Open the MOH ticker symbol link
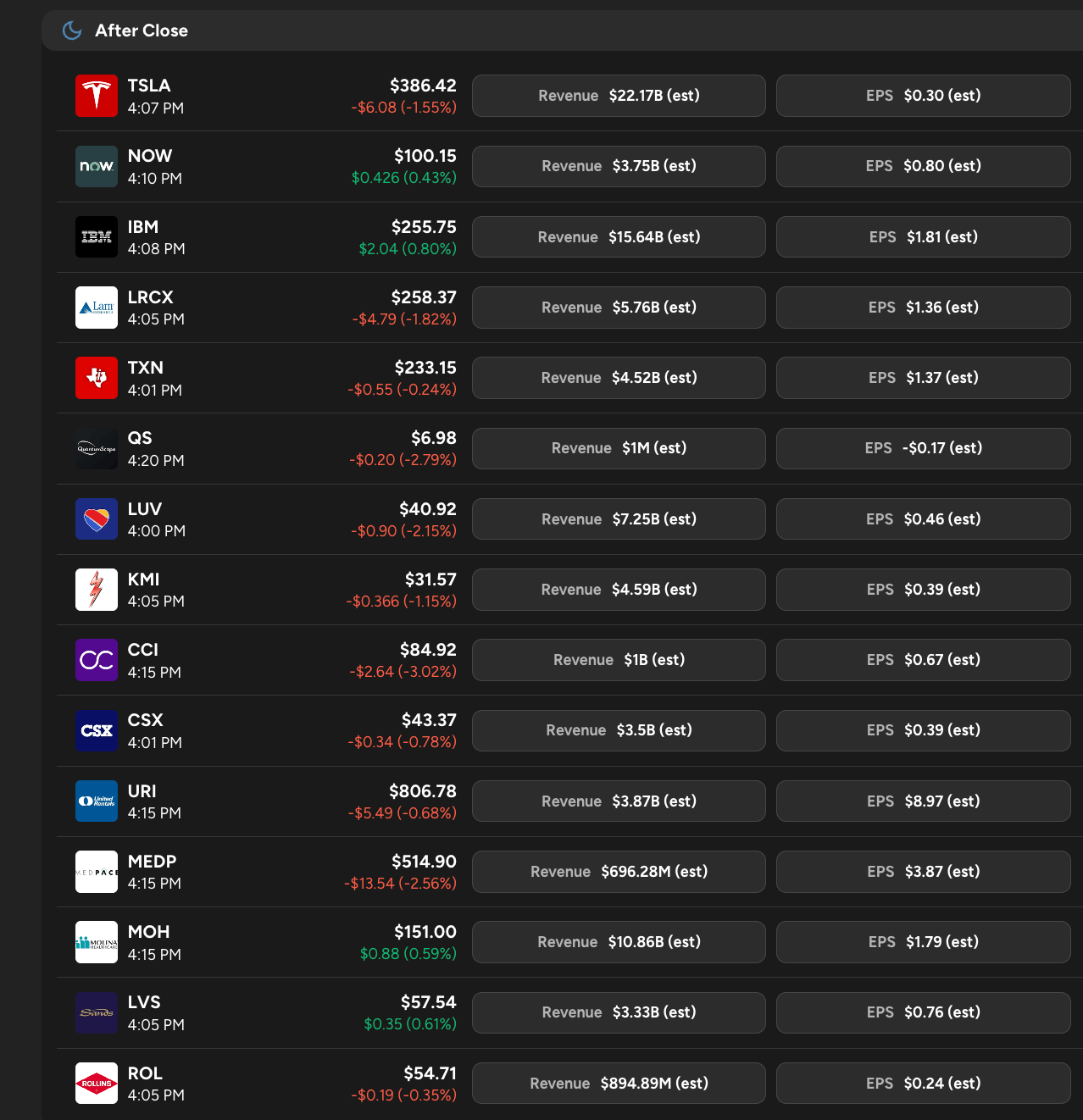Screen dimensions: 1083x1120 (x=148, y=932)
